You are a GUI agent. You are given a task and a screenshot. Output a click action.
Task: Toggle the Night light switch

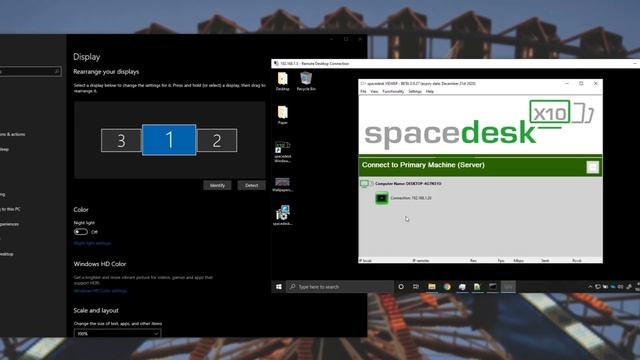point(80,232)
